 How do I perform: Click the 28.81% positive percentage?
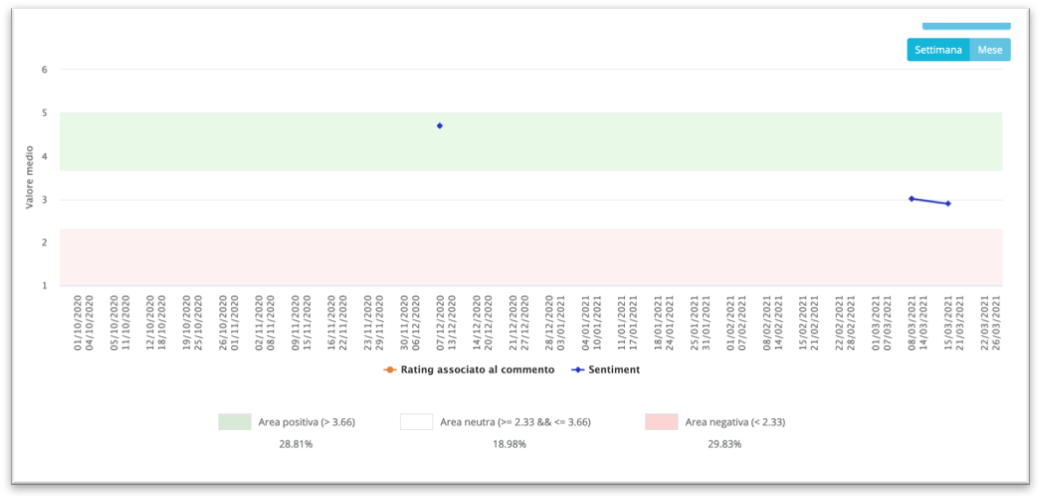296,444
